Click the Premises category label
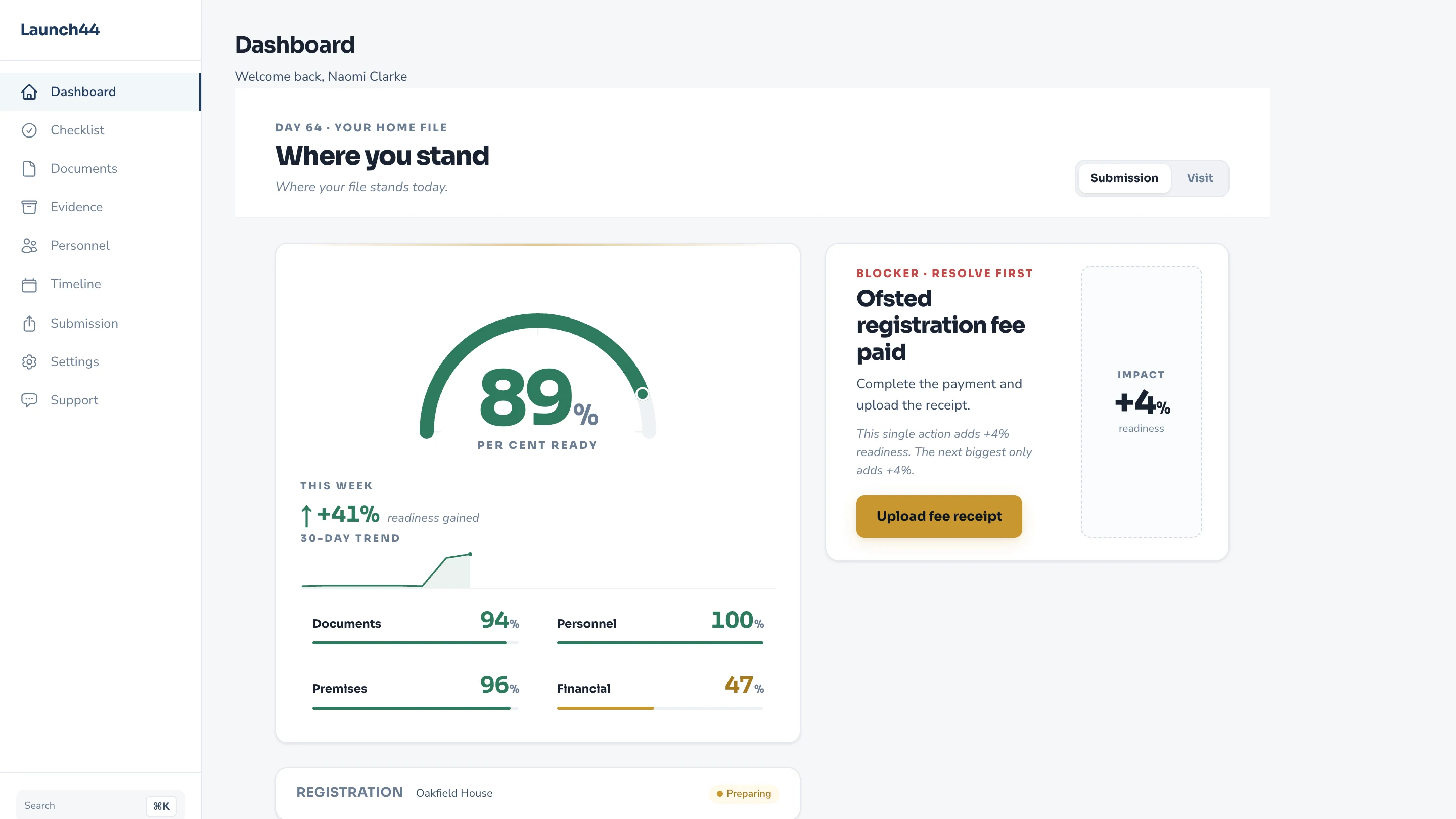The width and height of the screenshot is (1456, 819). (x=340, y=689)
